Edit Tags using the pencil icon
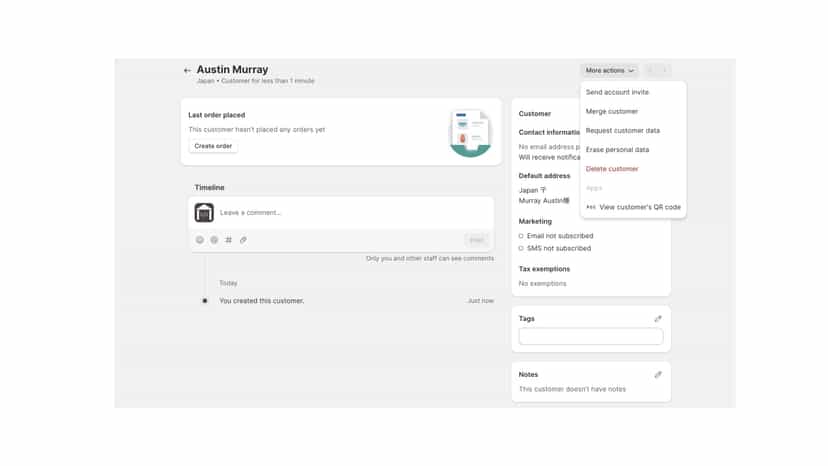The image size is (828, 466). 658,319
